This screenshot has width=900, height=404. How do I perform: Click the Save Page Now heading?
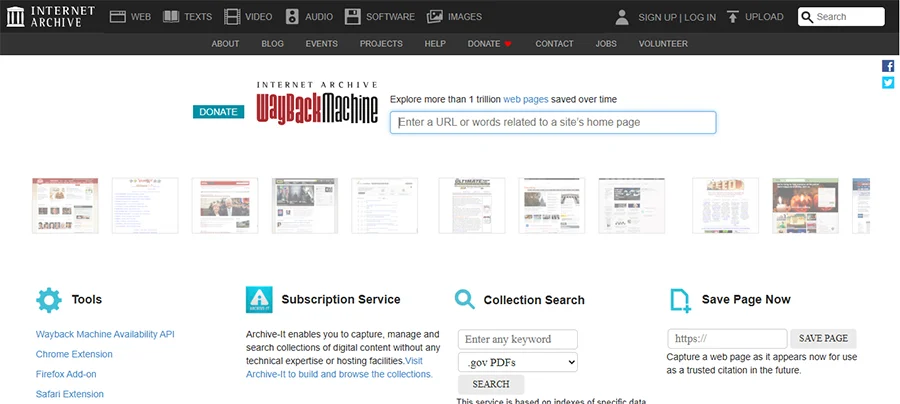point(746,300)
